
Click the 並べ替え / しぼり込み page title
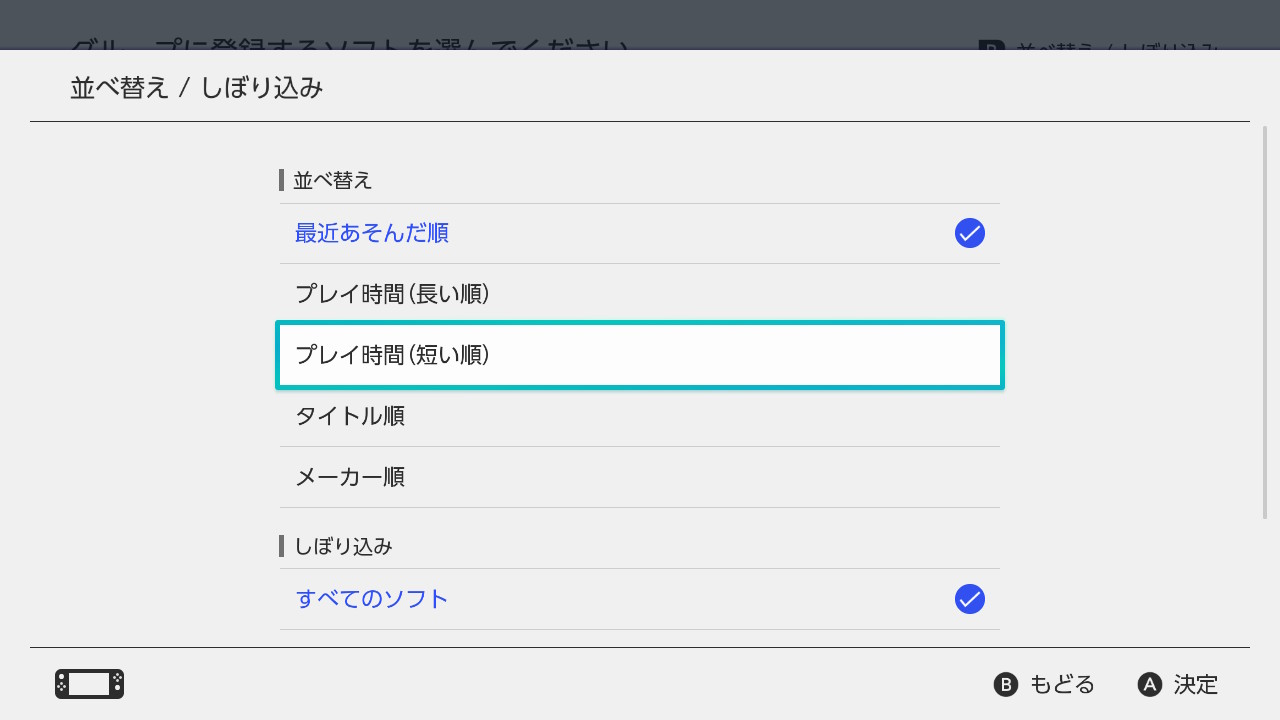[x=197, y=88]
